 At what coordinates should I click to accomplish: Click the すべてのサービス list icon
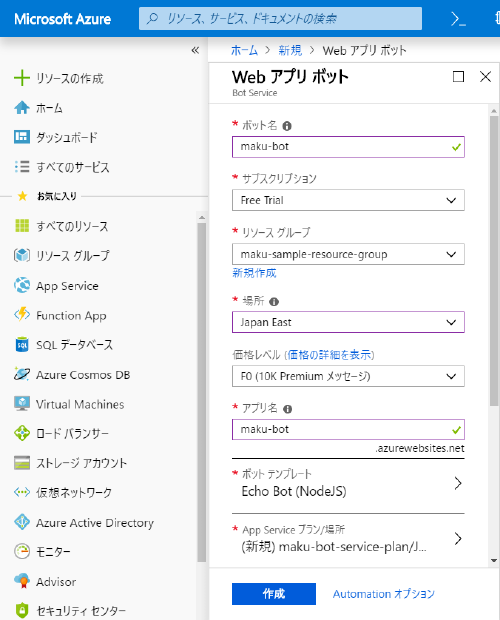click(22, 166)
